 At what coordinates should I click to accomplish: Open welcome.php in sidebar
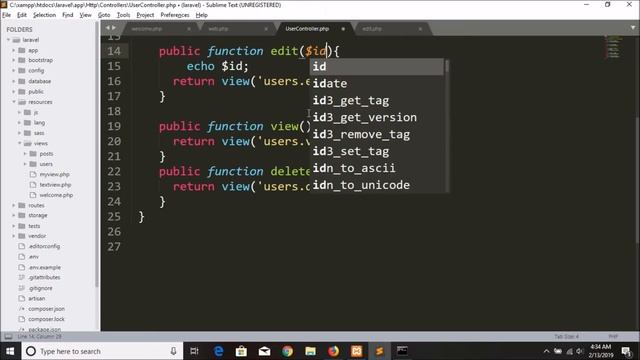[56, 195]
